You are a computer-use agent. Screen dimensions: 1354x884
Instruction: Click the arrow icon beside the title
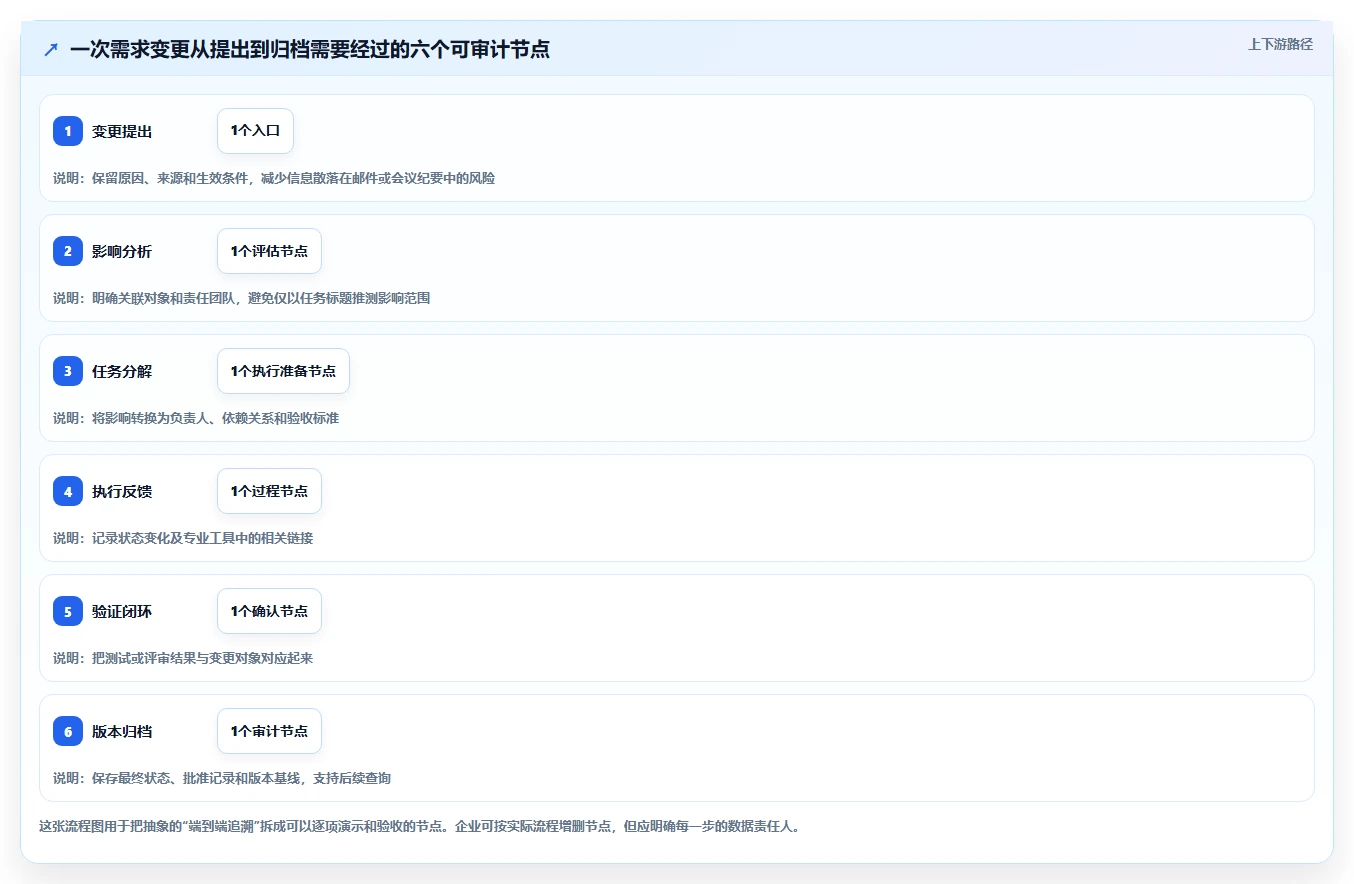coord(51,49)
